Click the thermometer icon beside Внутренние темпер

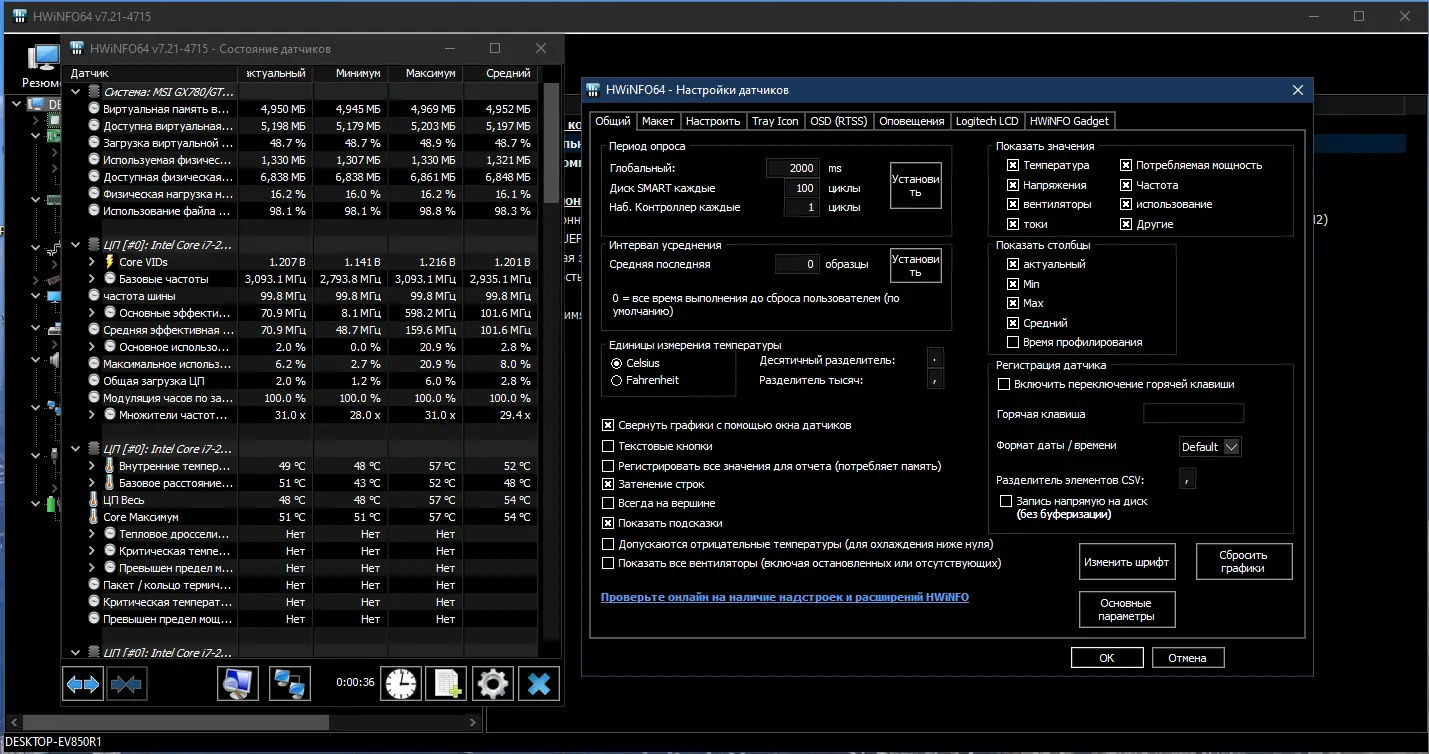point(109,466)
